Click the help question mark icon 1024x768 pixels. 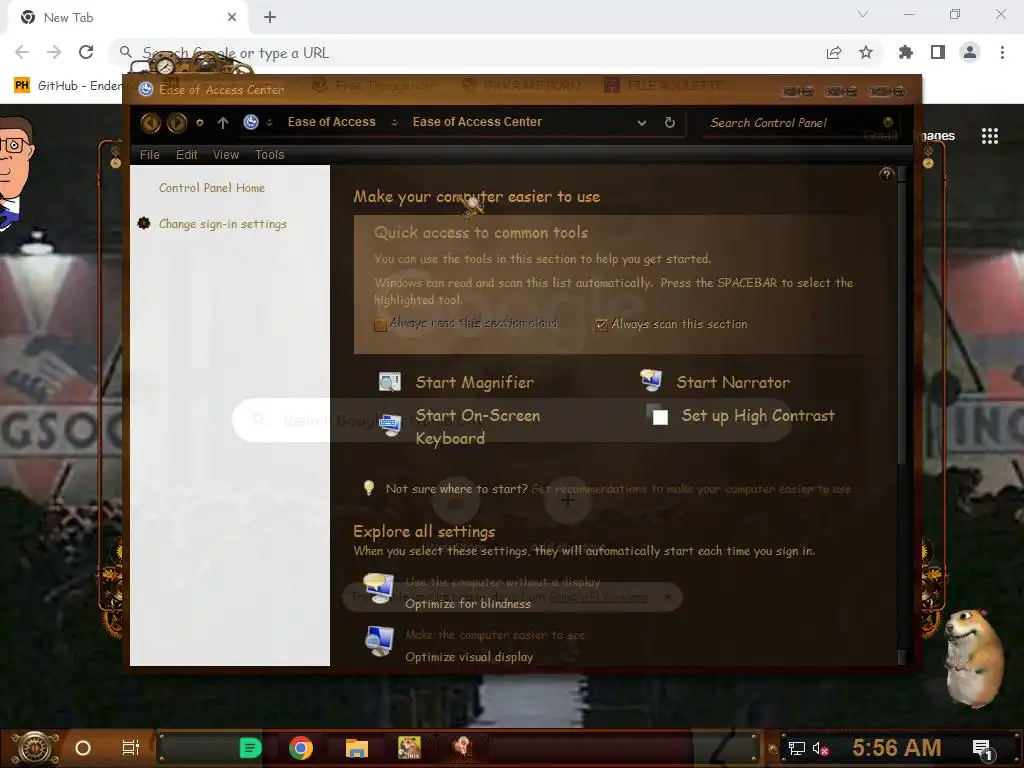click(x=886, y=174)
